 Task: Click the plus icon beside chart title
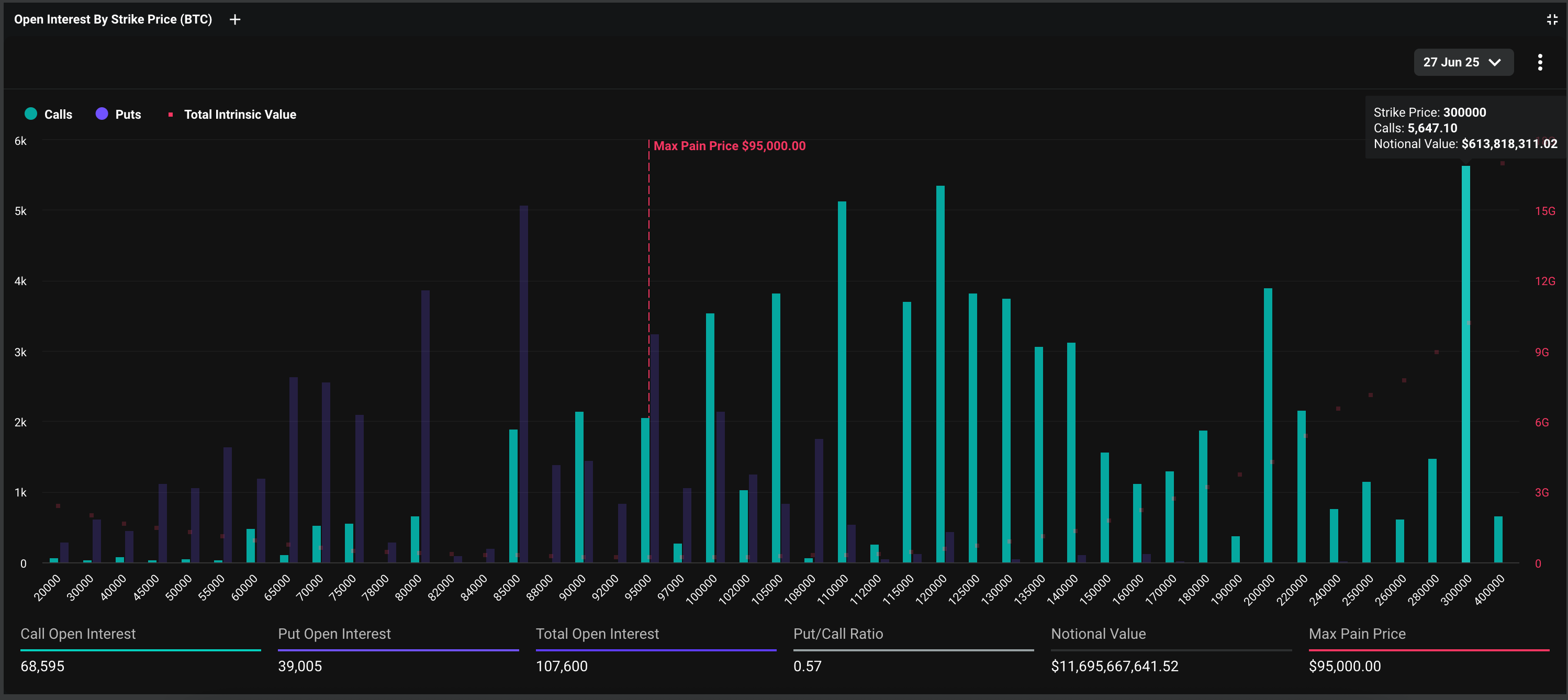tap(235, 20)
